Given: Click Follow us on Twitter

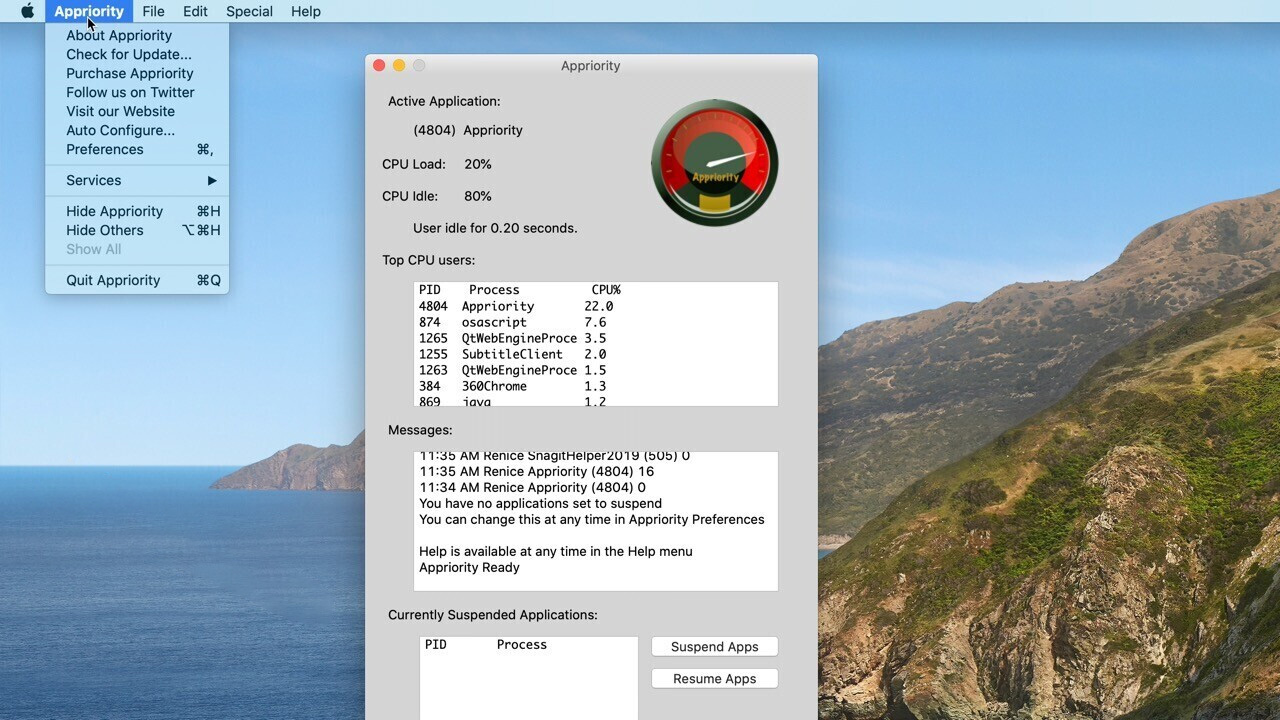Looking at the screenshot, I should (129, 92).
